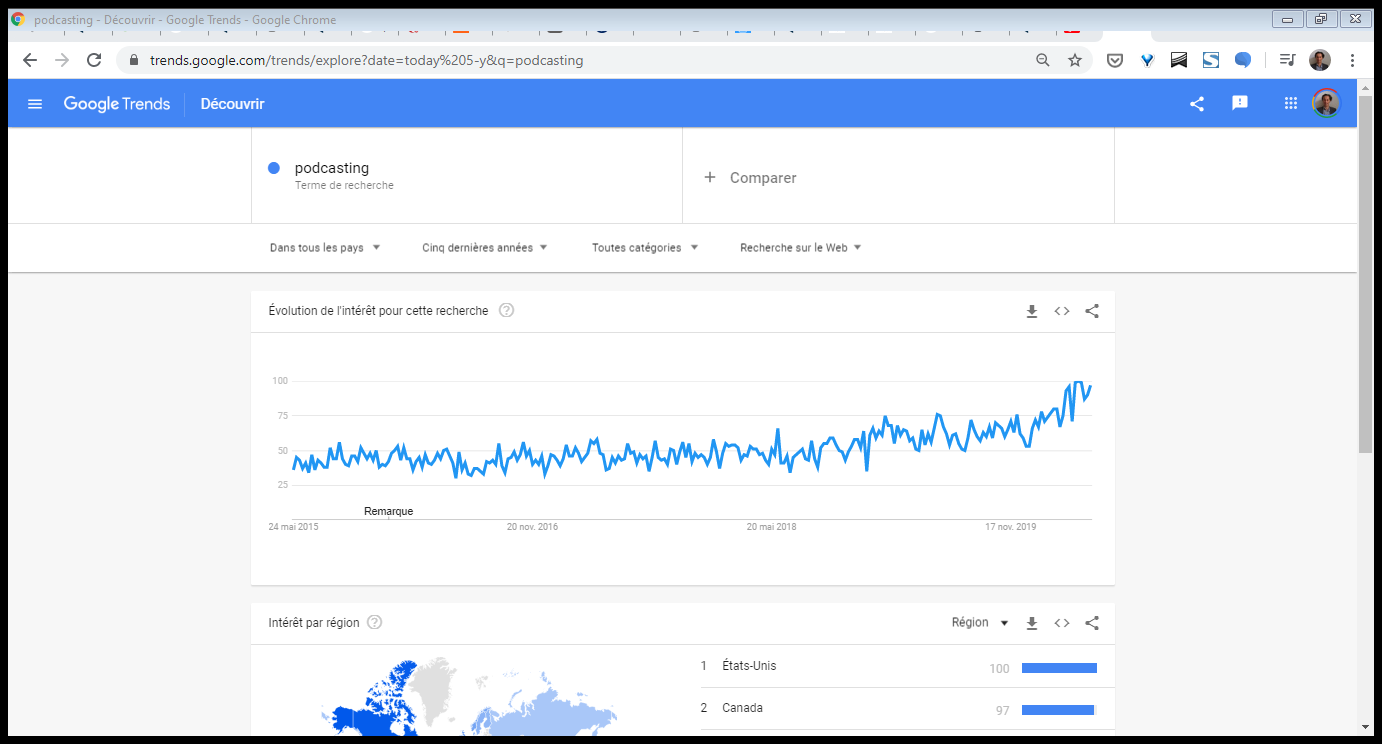Open Chrome profile avatar in toolbar
Viewport: 1382px width, 744px height.
click(x=1320, y=60)
